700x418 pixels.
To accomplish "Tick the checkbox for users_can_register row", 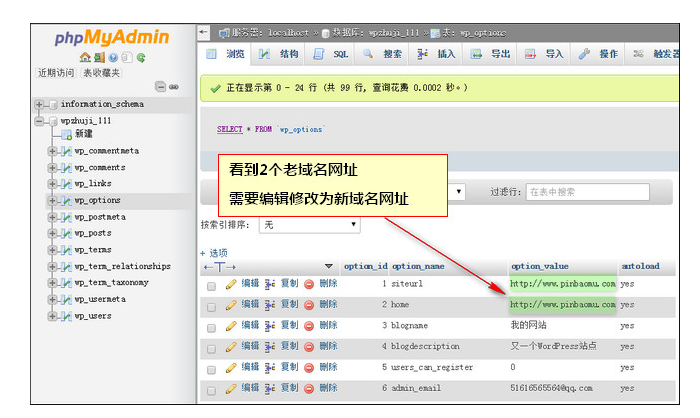I will (x=212, y=370).
